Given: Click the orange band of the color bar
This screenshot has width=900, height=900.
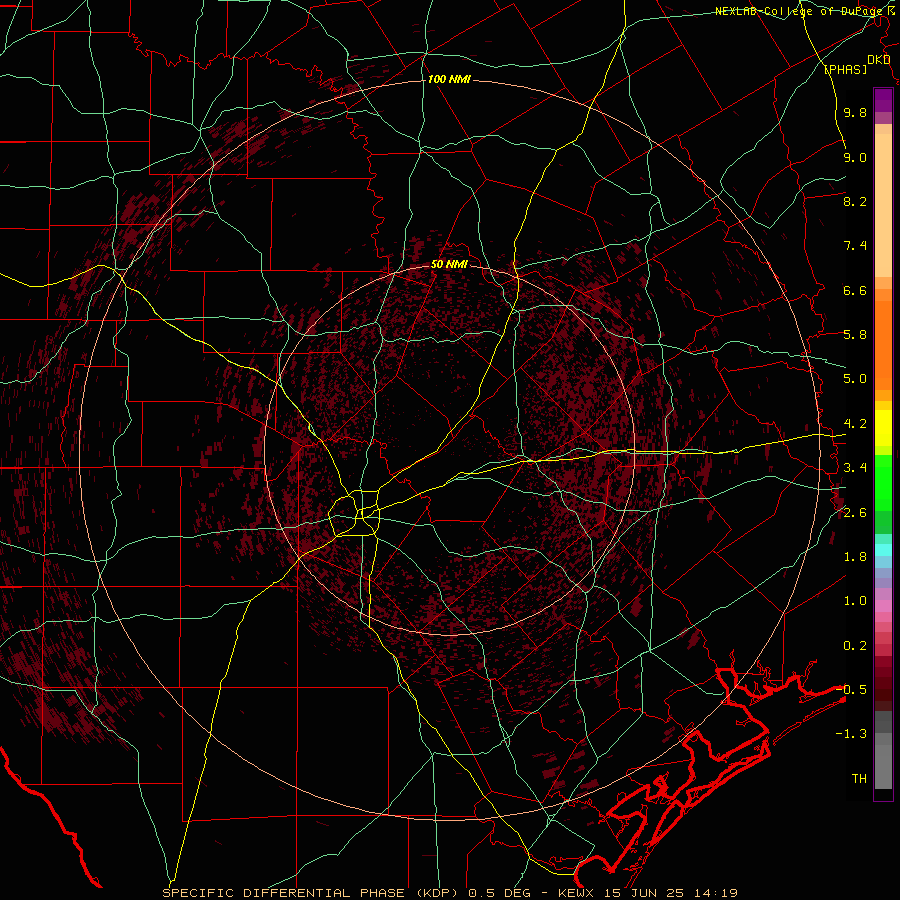Looking at the screenshot, I should 883,344.
